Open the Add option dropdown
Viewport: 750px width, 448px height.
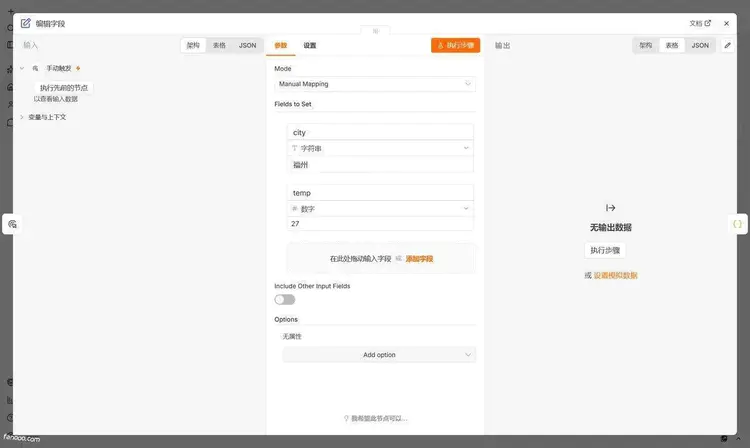(x=379, y=355)
